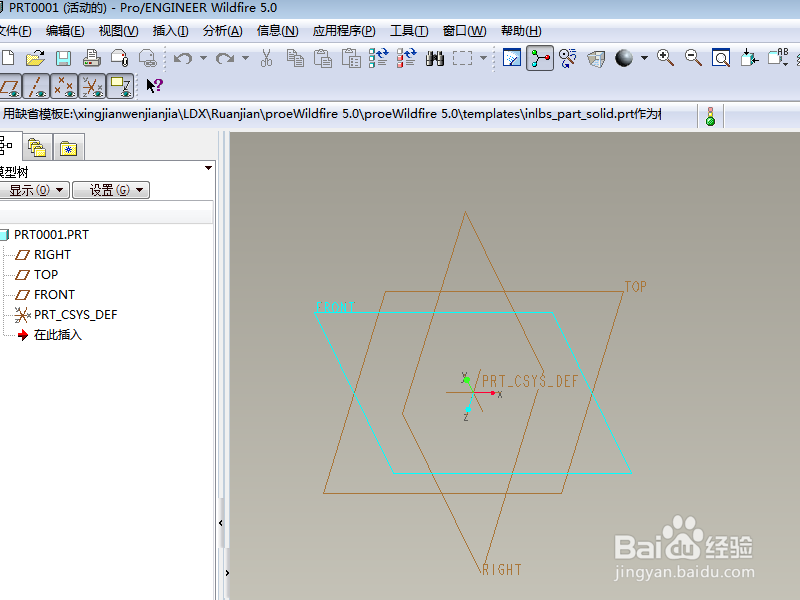This screenshot has height=600, width=800.
Task: Open the 显示(O) dropdown button
Action: [x=34, y=190]
